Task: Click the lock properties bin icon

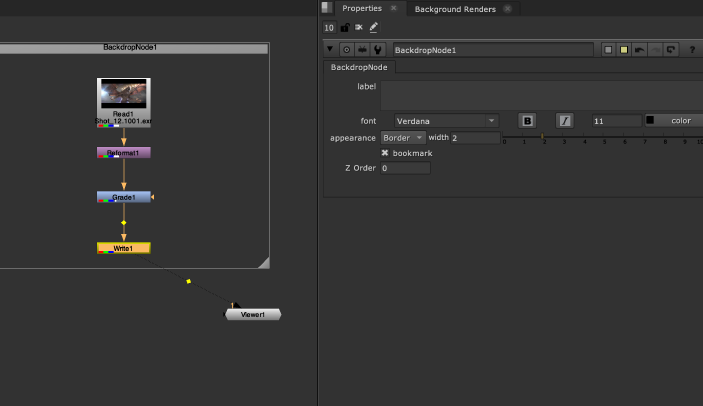Action: point(344,28)
